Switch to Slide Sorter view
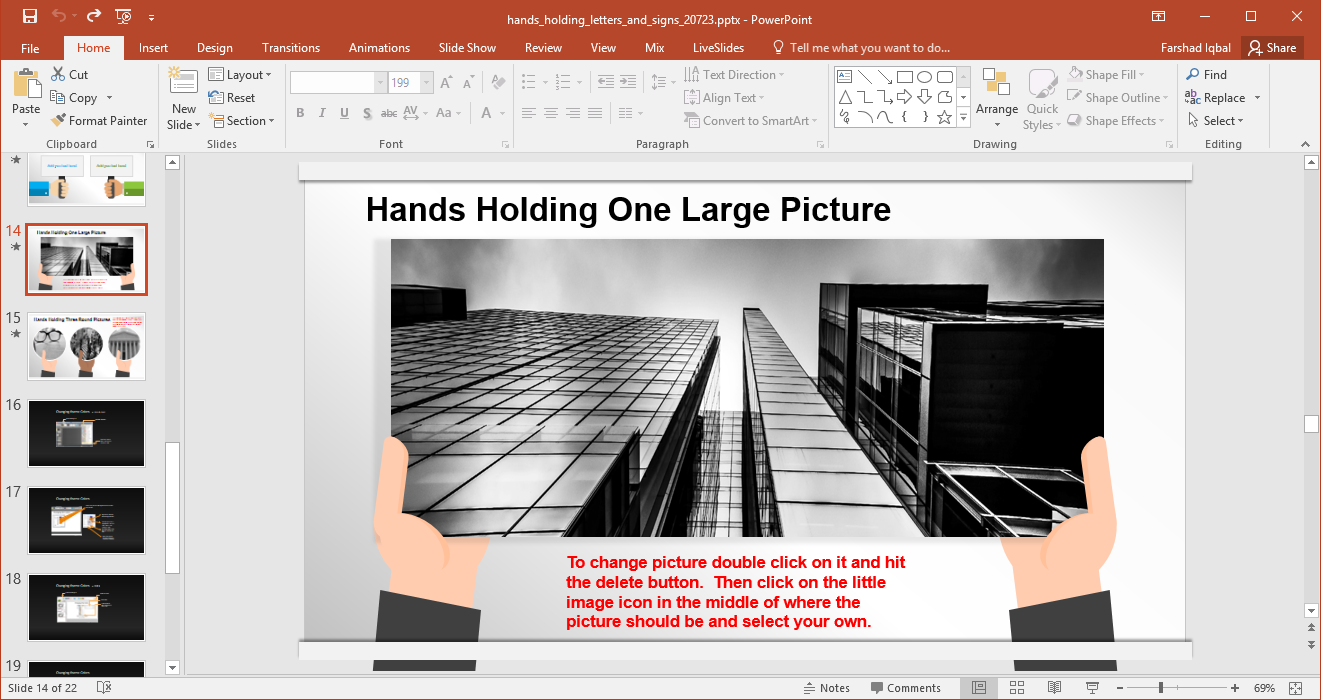 pyautogui.click(x=1017, y=688)
